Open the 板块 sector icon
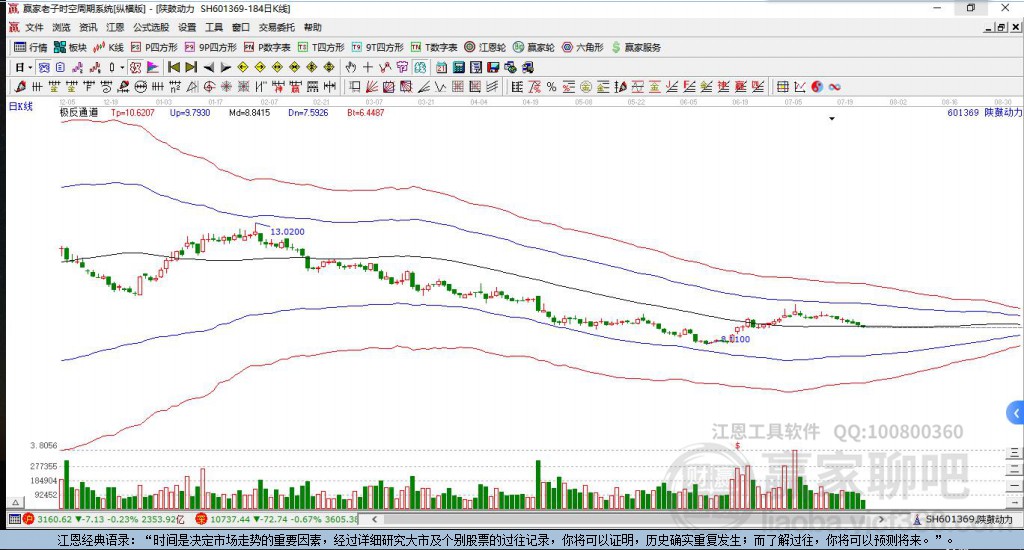 [x=70, y=47]
